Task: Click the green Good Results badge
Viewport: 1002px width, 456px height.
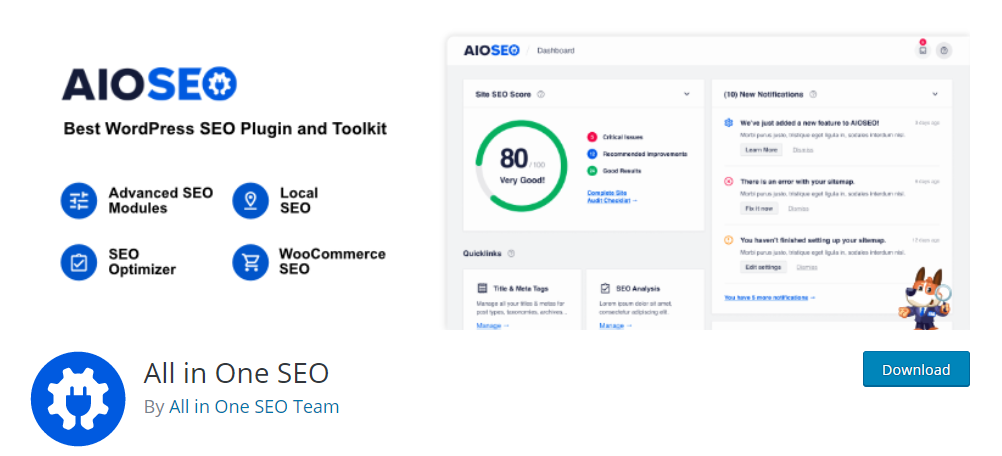Action: [592, 171]
